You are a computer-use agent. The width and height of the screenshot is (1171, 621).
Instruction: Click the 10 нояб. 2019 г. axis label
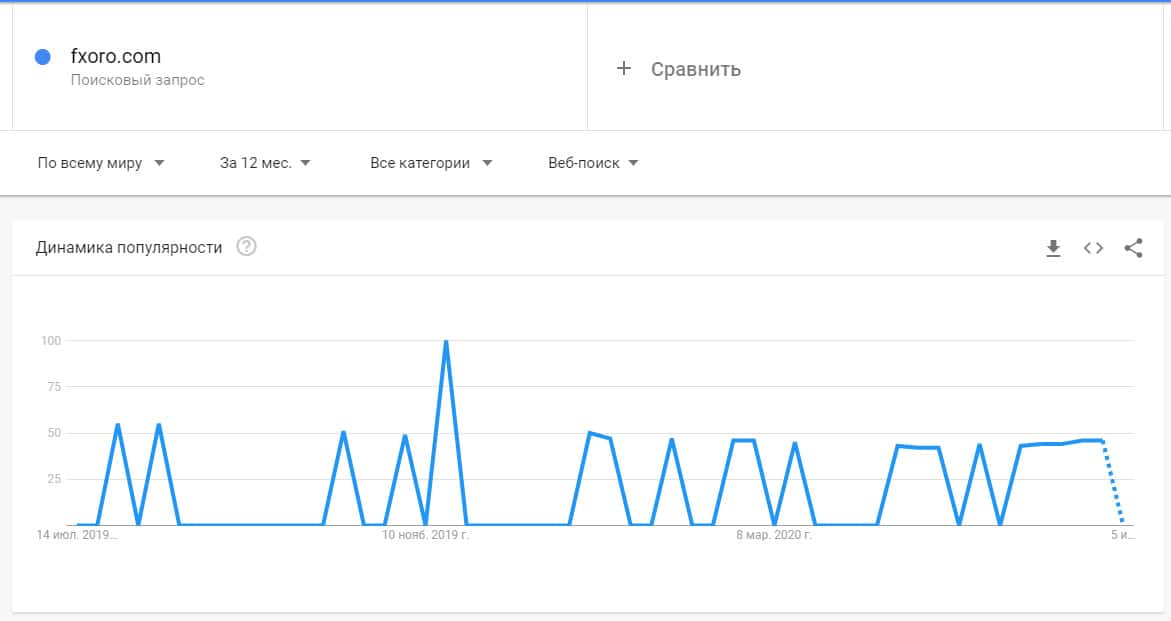426,536
